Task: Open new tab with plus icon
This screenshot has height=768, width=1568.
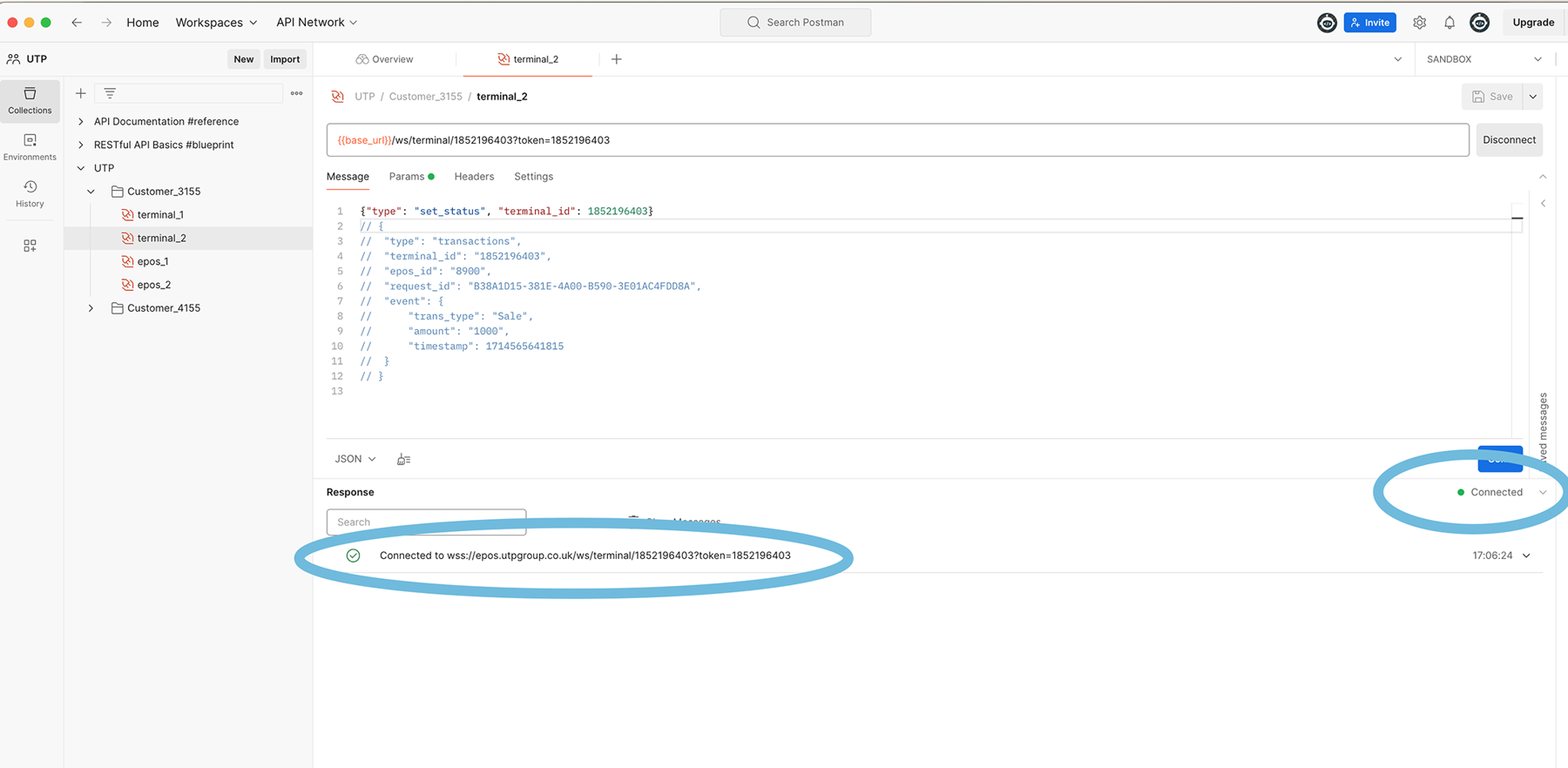Action: (616, 59)
